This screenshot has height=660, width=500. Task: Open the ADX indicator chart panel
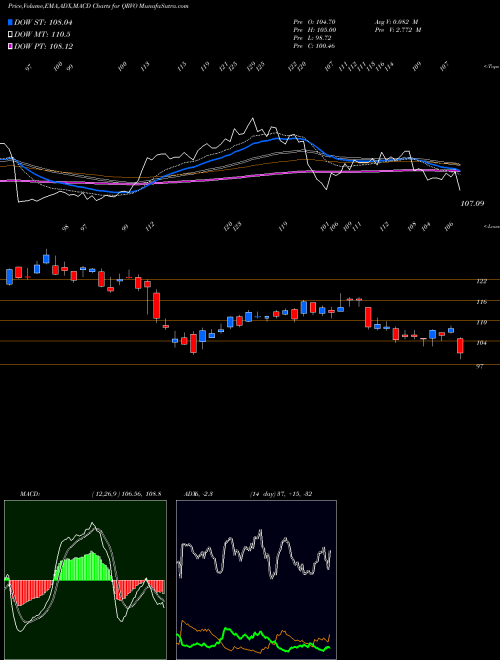(x=256, y=580)
